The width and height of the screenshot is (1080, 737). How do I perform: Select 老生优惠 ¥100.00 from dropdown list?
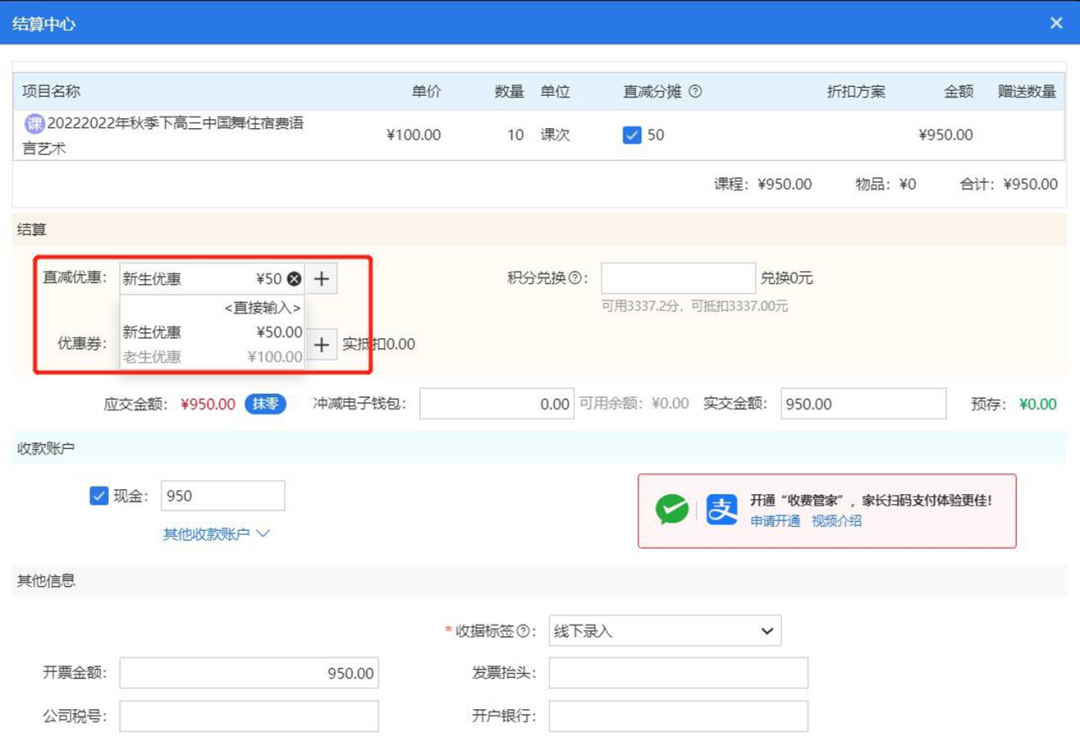[212, 357]
